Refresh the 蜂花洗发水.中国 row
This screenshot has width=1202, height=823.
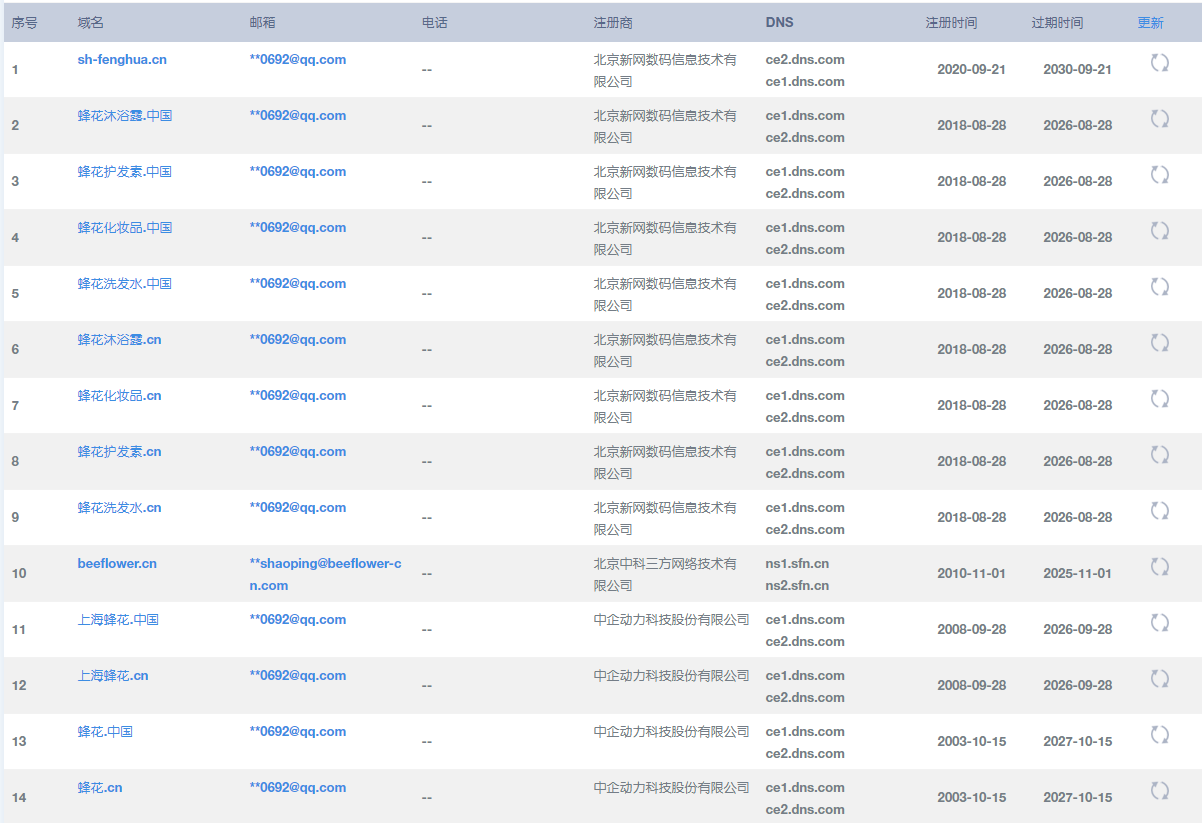(x=1160, y=287)
